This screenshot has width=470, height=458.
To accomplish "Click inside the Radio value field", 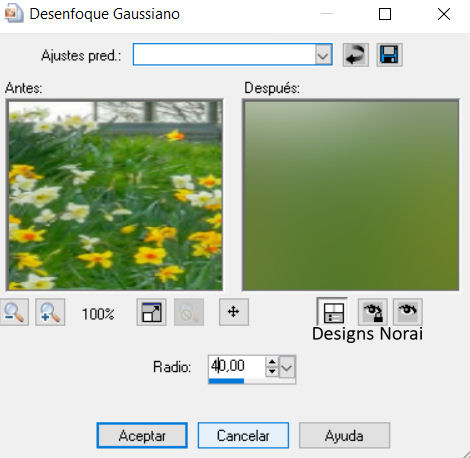I will pos(237,366).
